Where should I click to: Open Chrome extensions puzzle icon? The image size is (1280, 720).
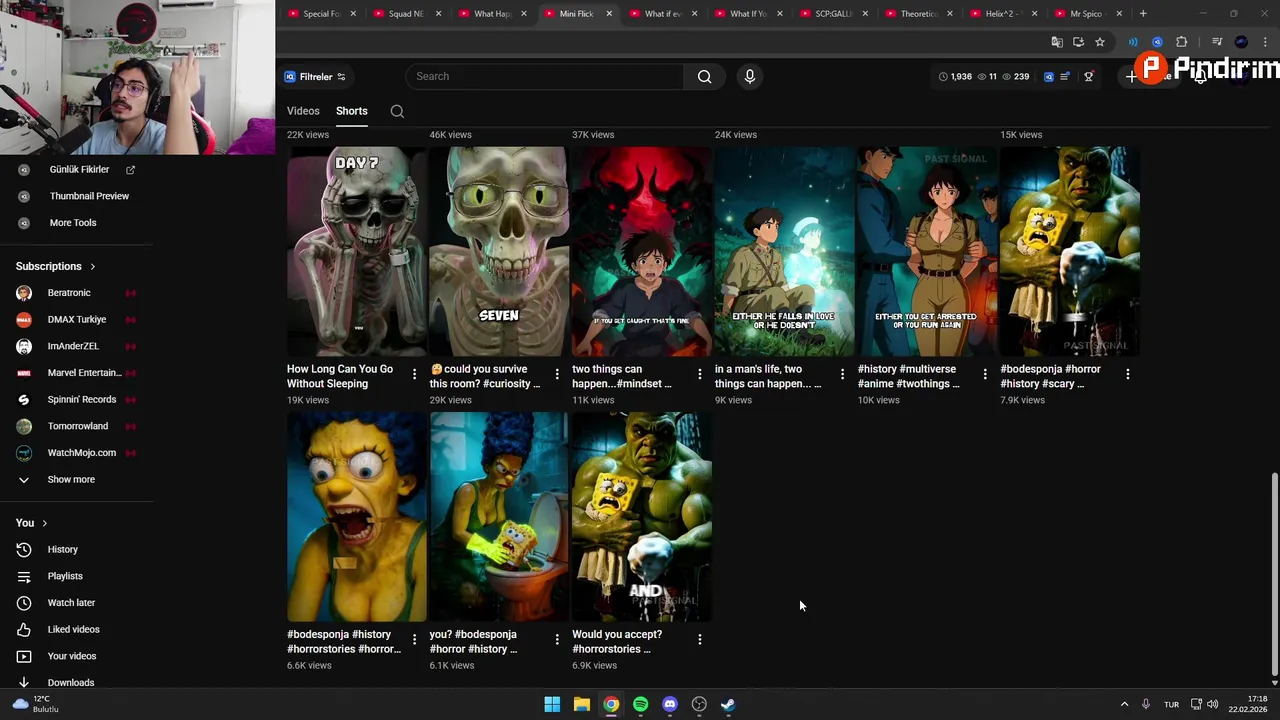(x=1182, y=42)
